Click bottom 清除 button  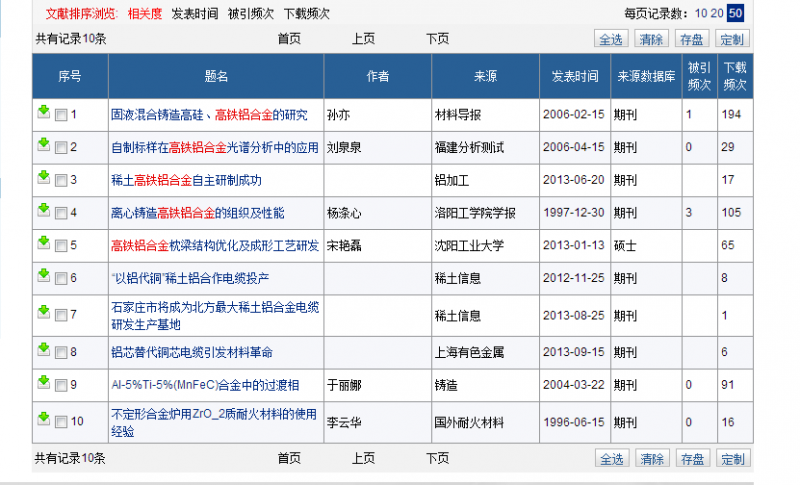click(x=652, y=458)
